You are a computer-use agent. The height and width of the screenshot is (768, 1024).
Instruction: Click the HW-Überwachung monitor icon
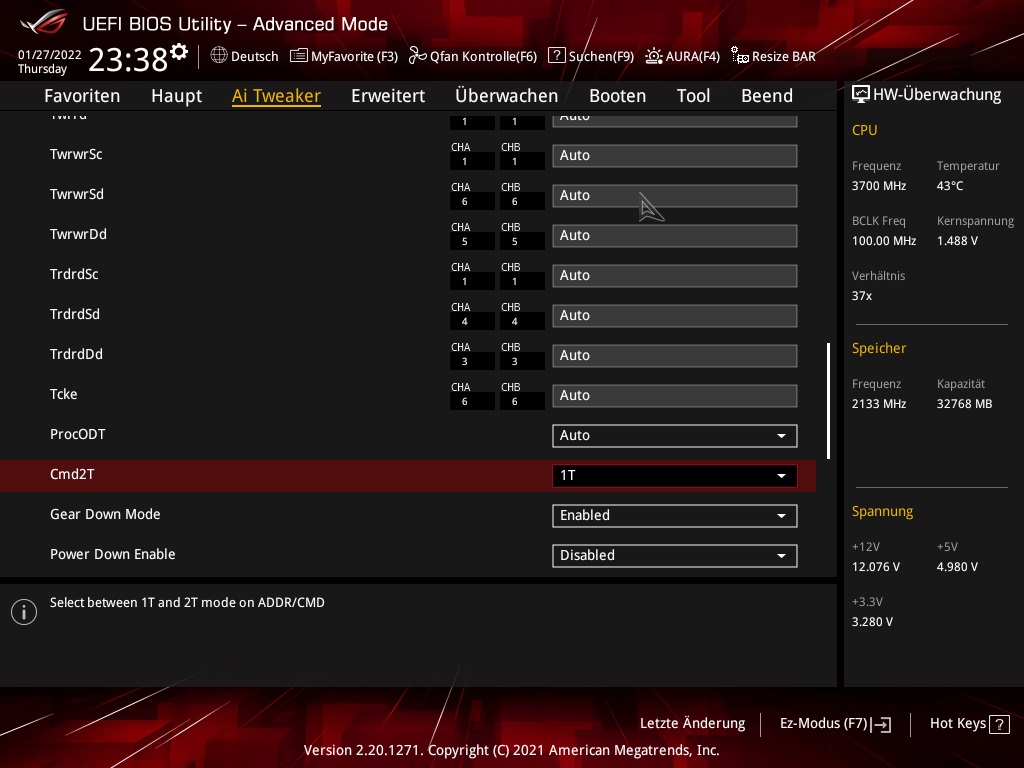pos(861,93)
